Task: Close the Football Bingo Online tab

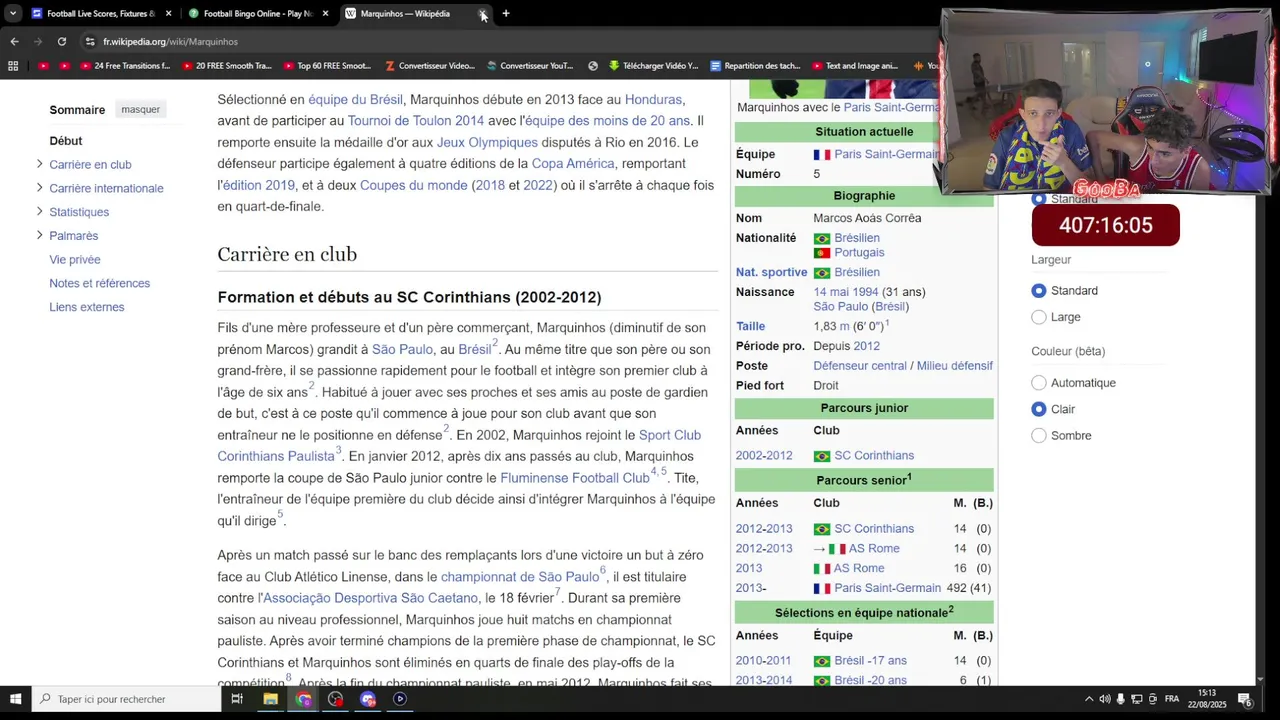Action: coord(325,13)
